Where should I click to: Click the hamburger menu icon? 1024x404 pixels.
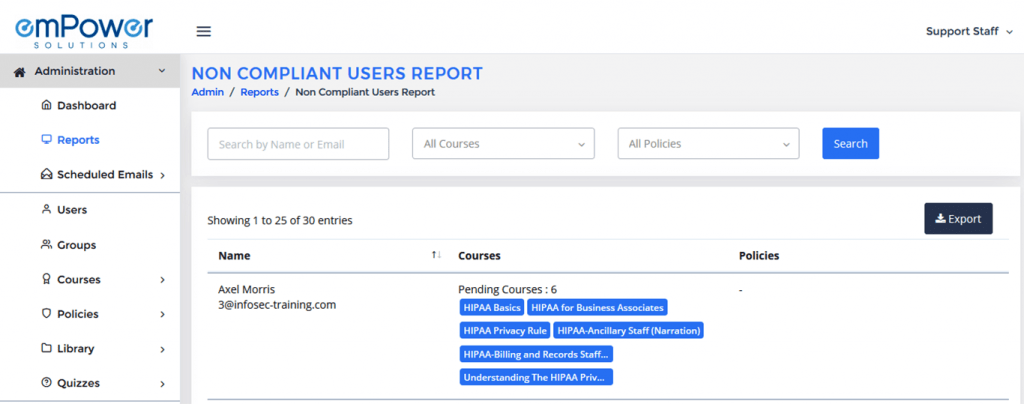203,31
